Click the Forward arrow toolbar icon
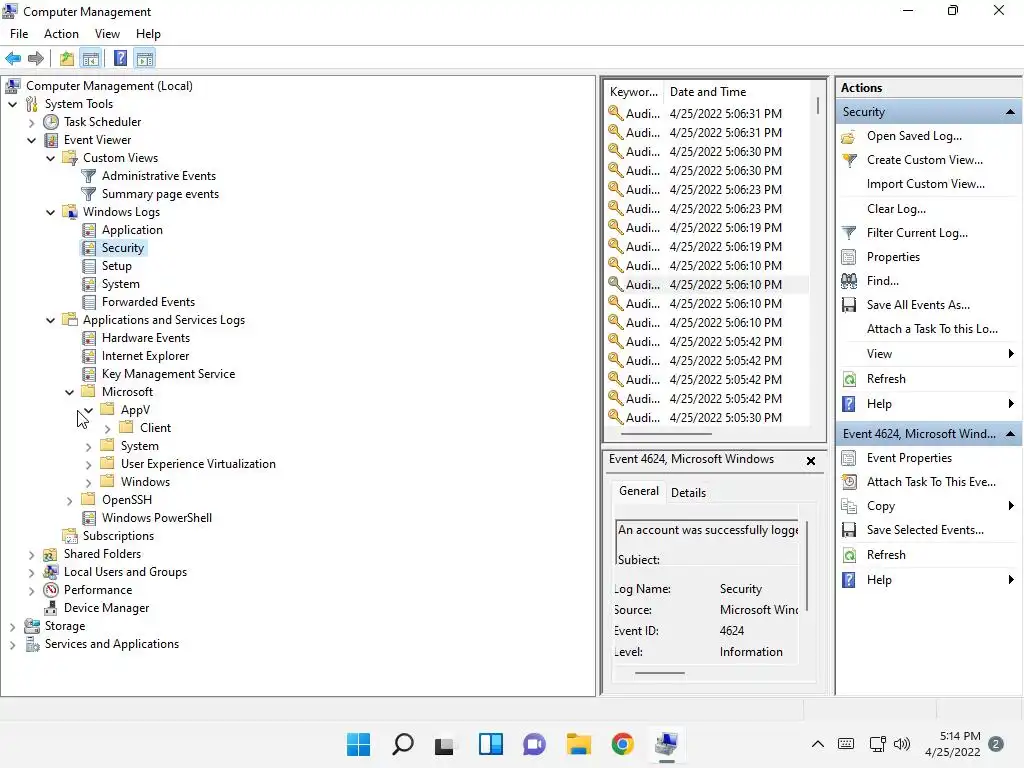The height and width of the screenshot is (768, 1024). click(x=36, y=59)
